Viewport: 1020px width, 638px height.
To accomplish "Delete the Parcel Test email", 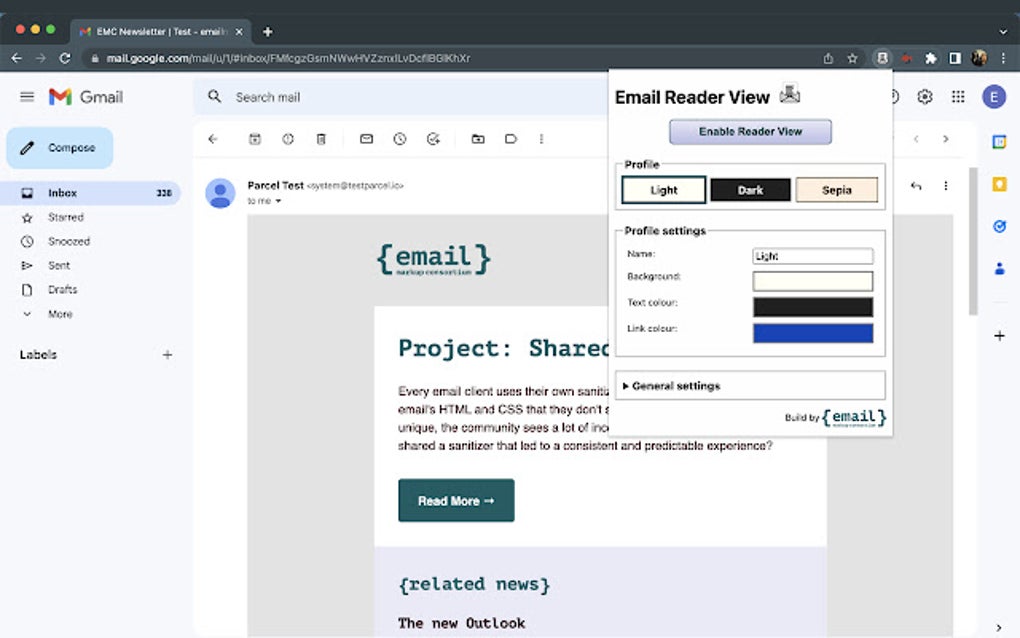I will coord(321,139).
